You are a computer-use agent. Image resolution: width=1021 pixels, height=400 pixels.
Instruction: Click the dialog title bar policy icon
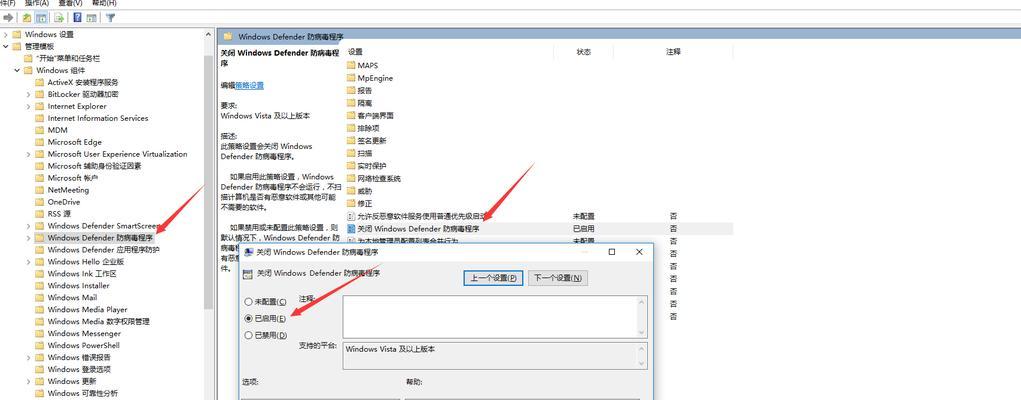click(249, 251)
